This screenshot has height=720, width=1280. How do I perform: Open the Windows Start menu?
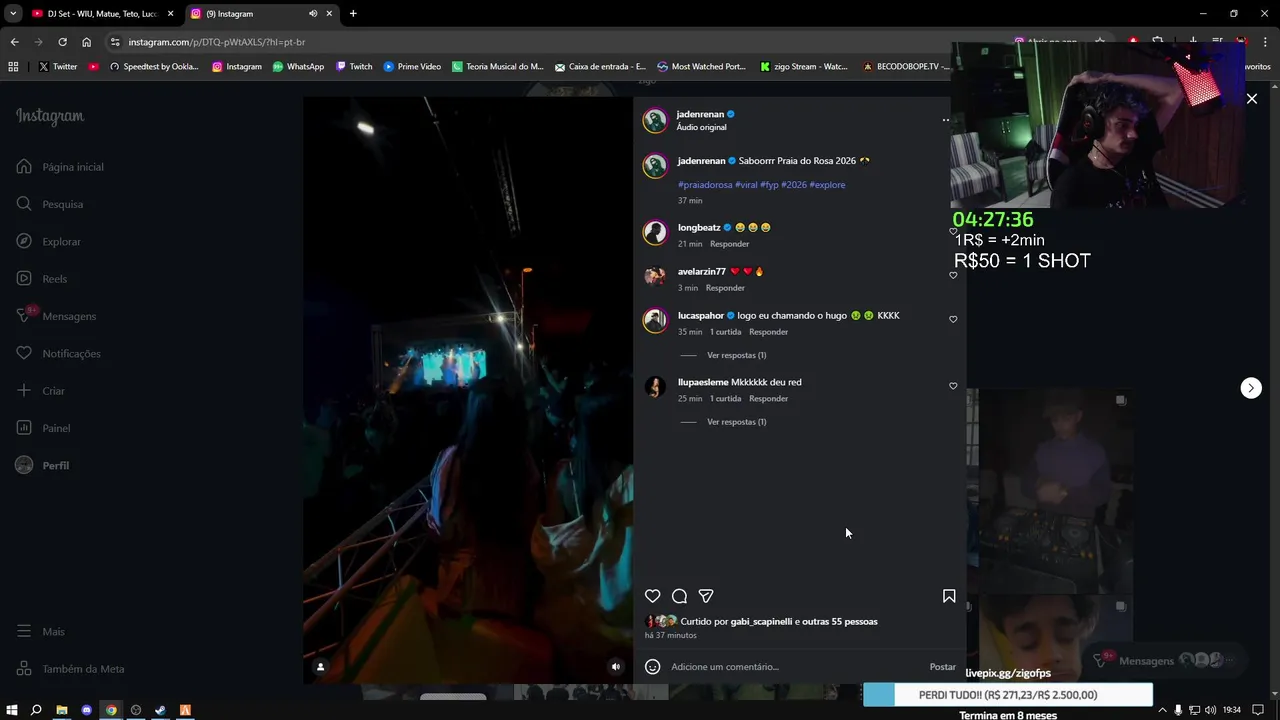pos(12,710)
